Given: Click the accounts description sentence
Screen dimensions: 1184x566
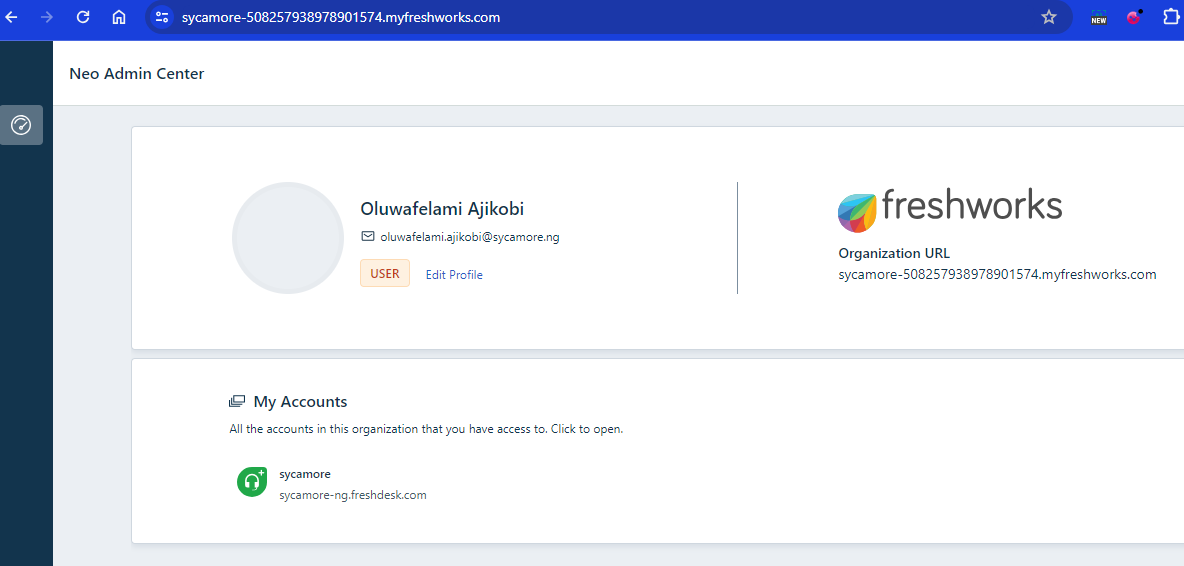Looking at the screenshot, I should click(426, 429).
